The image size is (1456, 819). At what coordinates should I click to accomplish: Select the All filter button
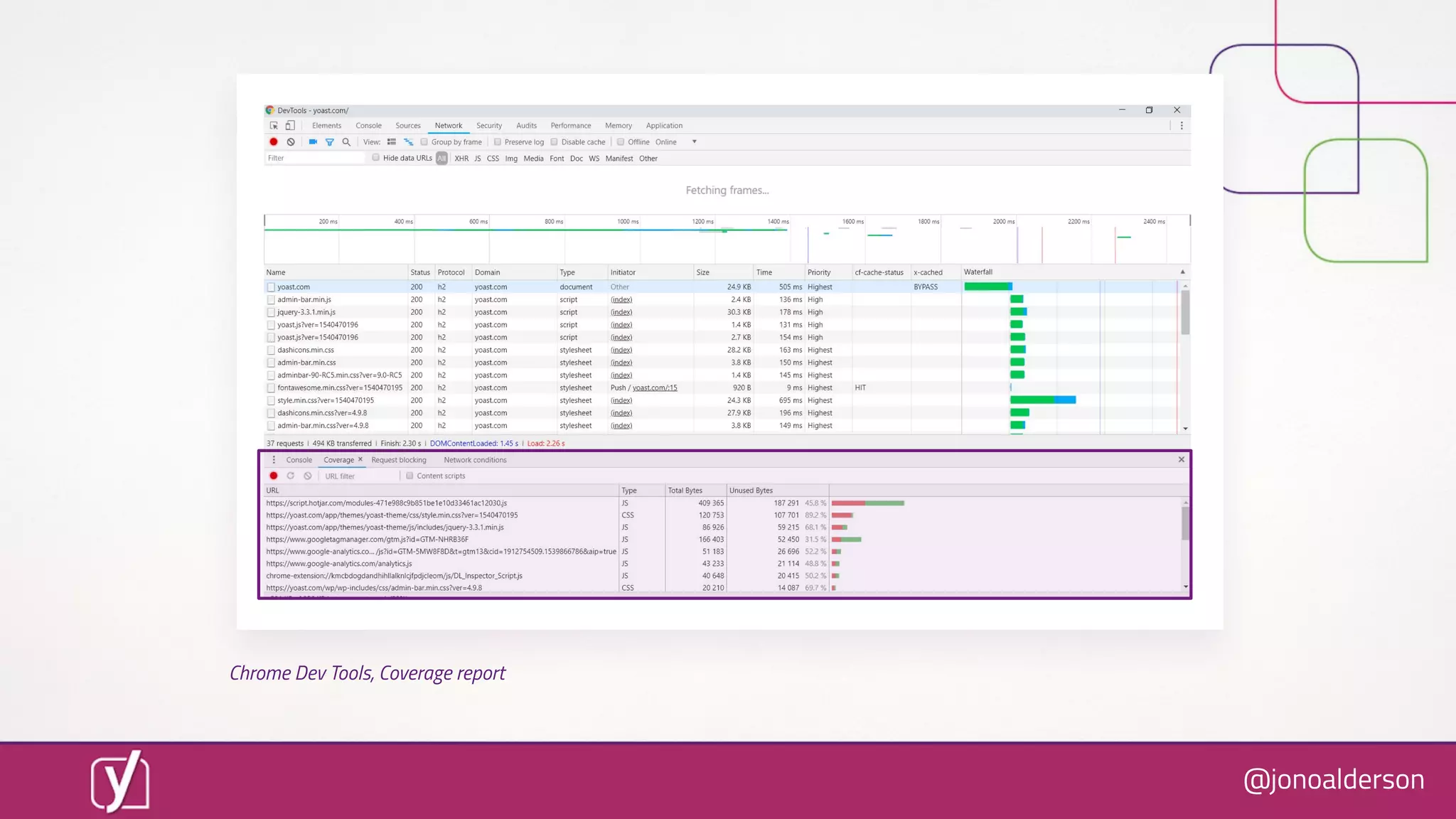coord(441,159)
